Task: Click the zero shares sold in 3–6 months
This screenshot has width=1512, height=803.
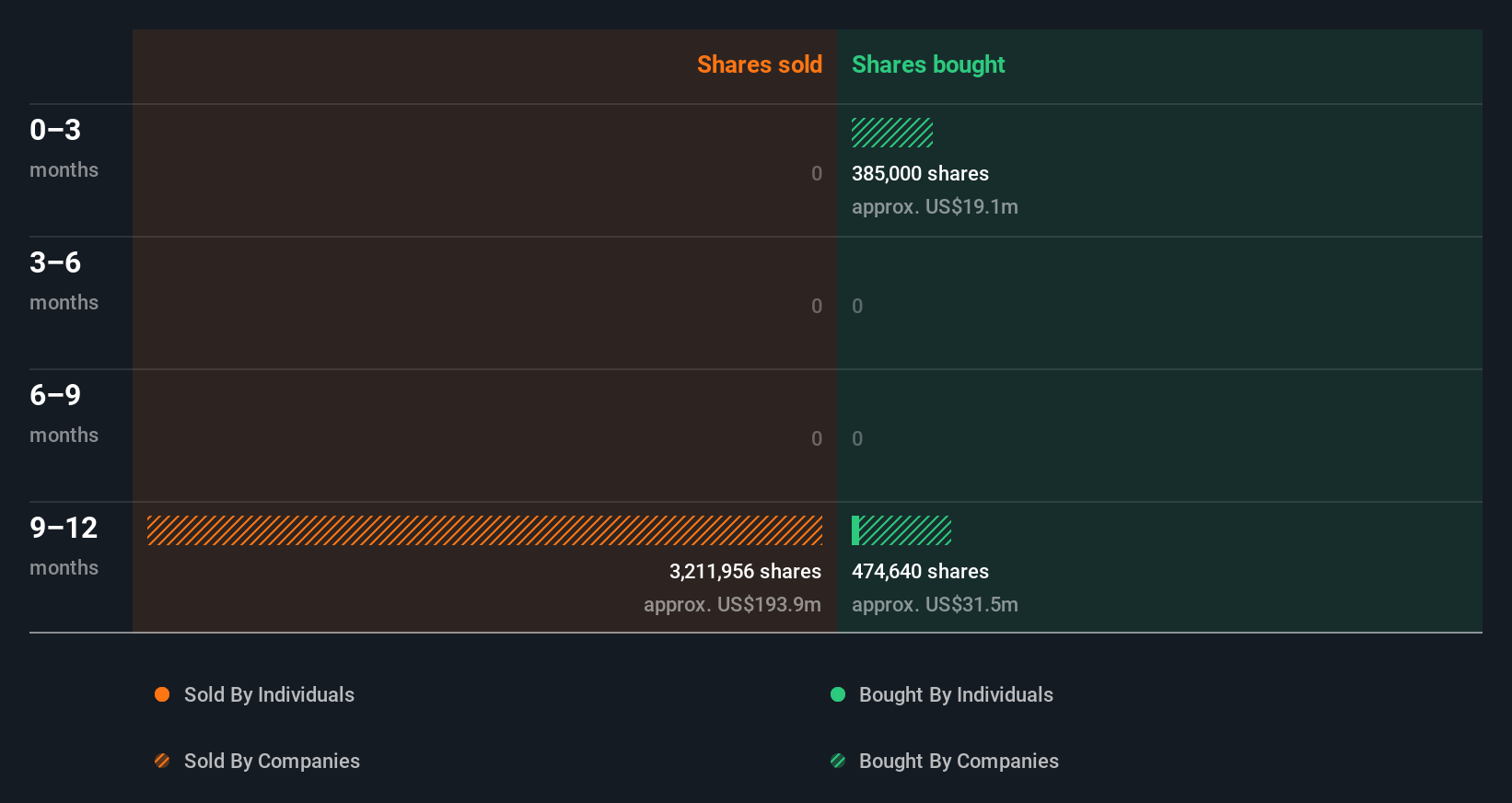Action: pos(817,306)
